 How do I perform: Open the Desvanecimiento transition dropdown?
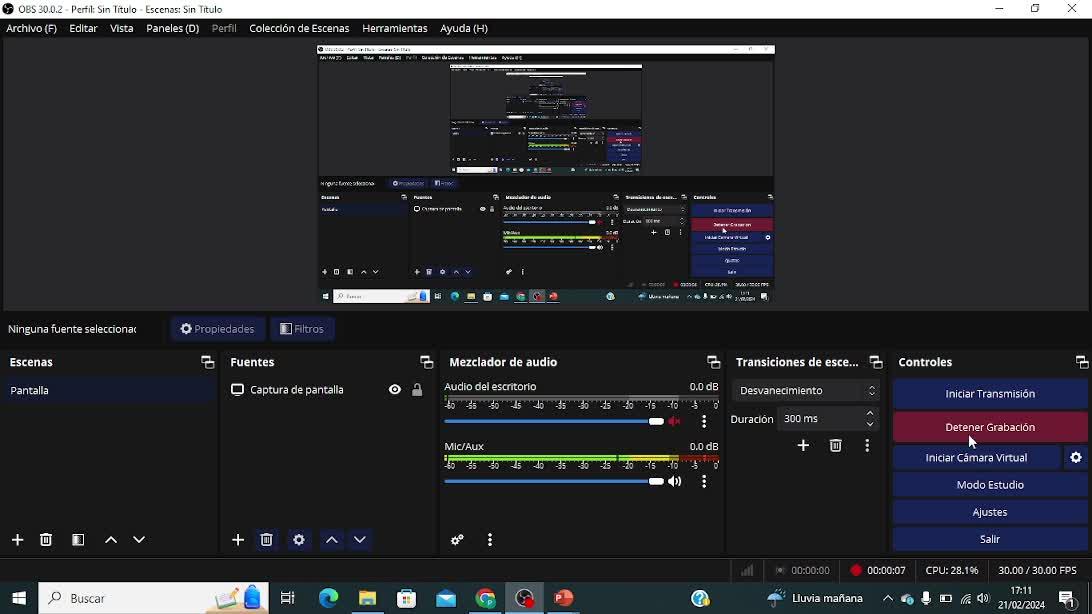(806, 391)
